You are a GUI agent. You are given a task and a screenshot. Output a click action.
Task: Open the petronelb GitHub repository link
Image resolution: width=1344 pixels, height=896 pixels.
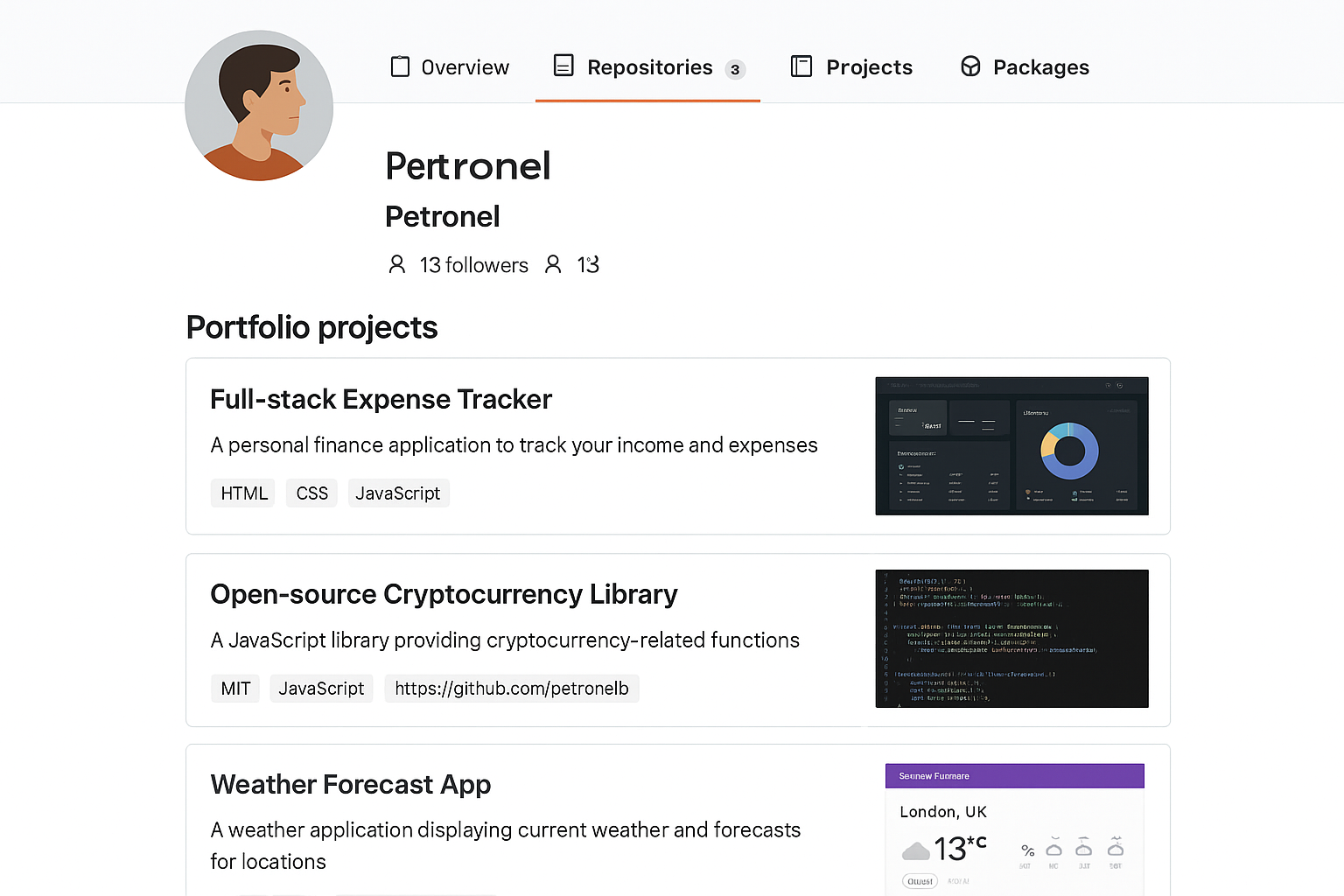point(512,688)
